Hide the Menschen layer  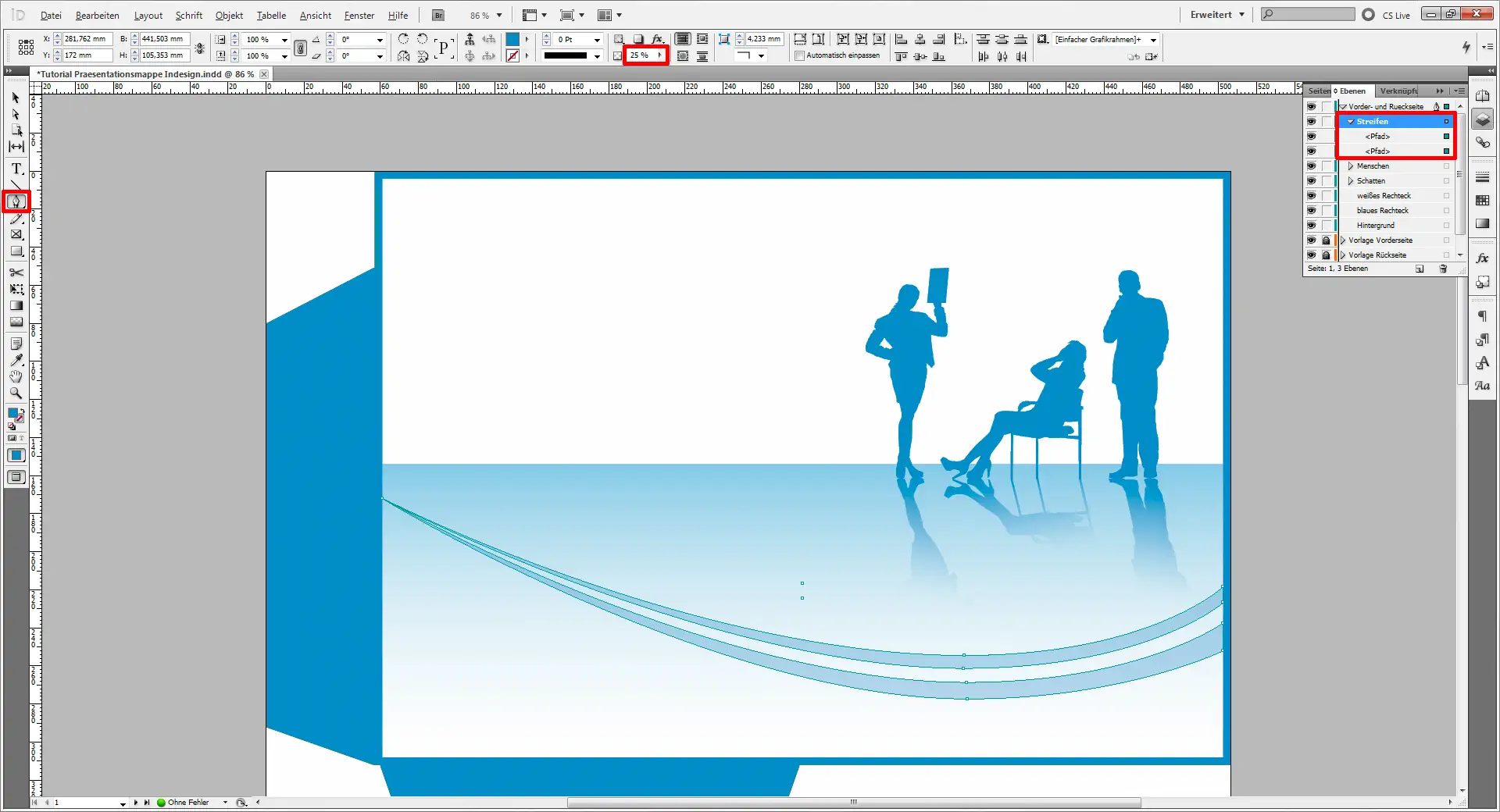1312,166
